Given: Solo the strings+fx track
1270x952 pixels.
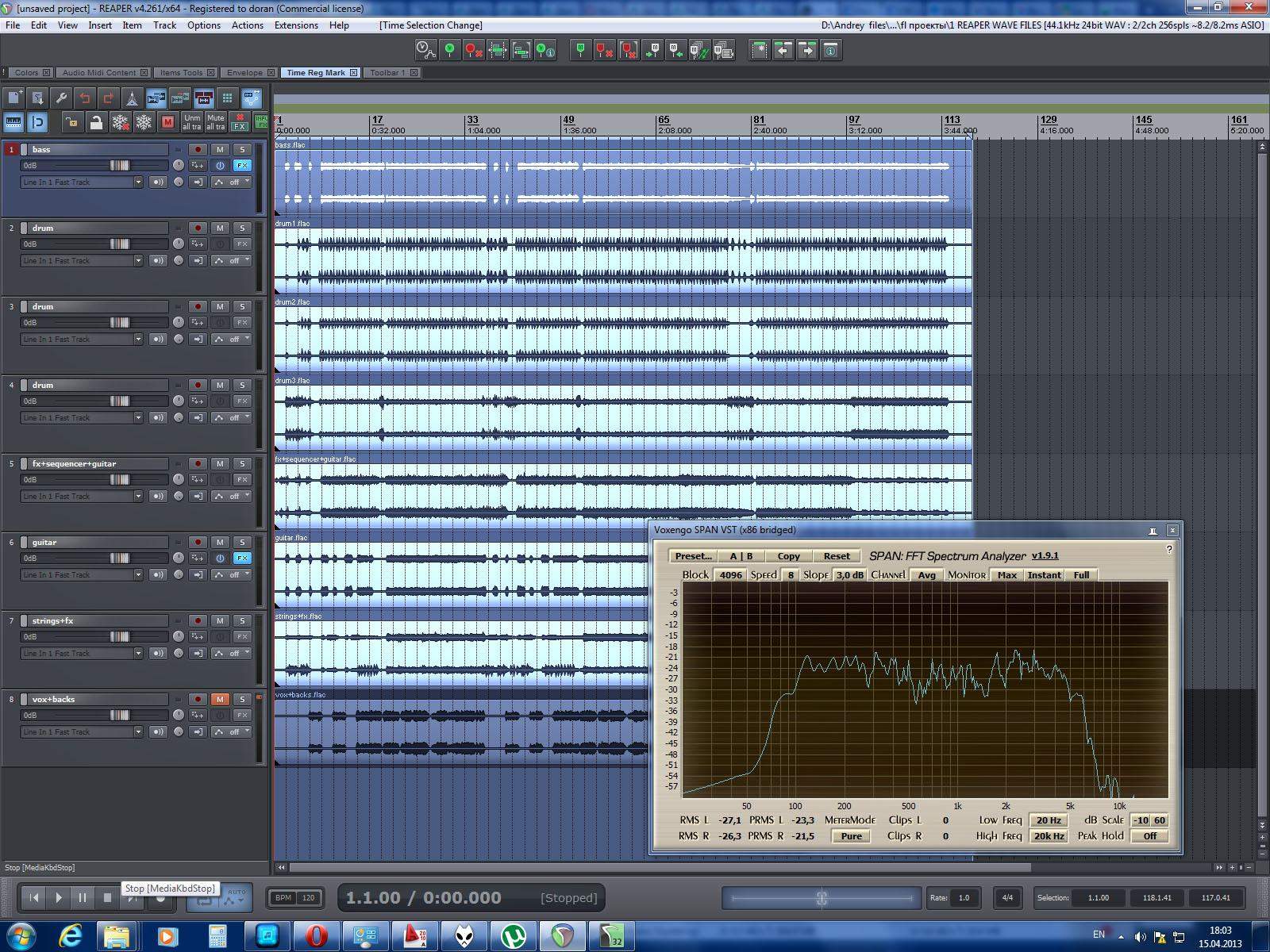Looking at the screenshot, I should coord(242,621).
